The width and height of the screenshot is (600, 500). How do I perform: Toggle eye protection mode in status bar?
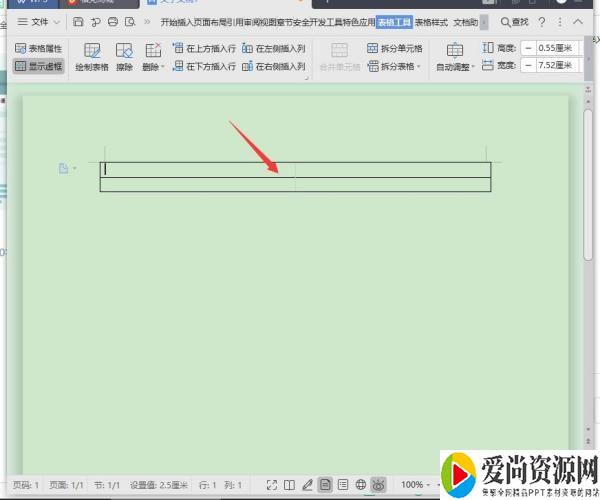379,485
